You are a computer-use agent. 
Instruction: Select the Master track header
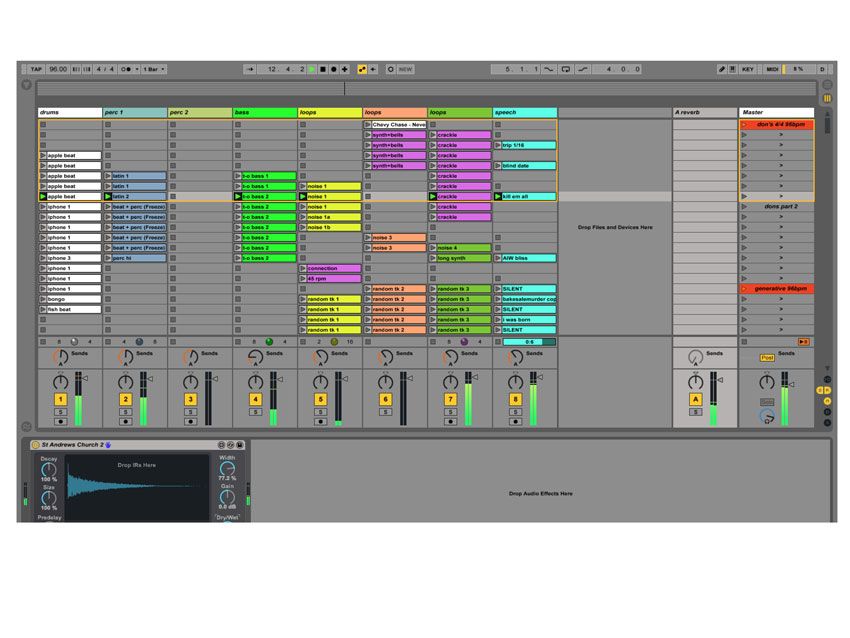[x=775, y=112]
